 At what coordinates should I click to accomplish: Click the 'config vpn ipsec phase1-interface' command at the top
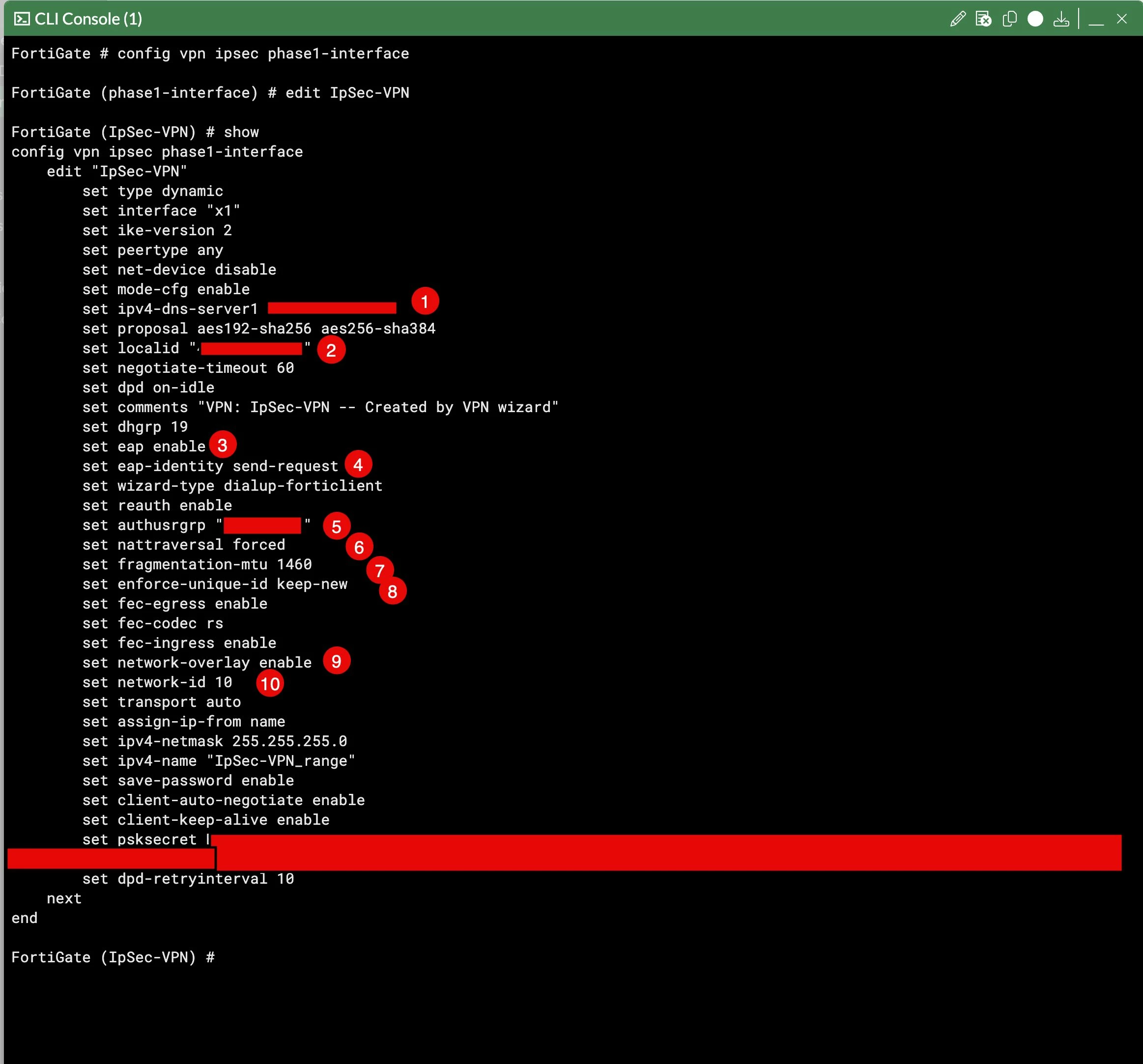click(263, 54)
